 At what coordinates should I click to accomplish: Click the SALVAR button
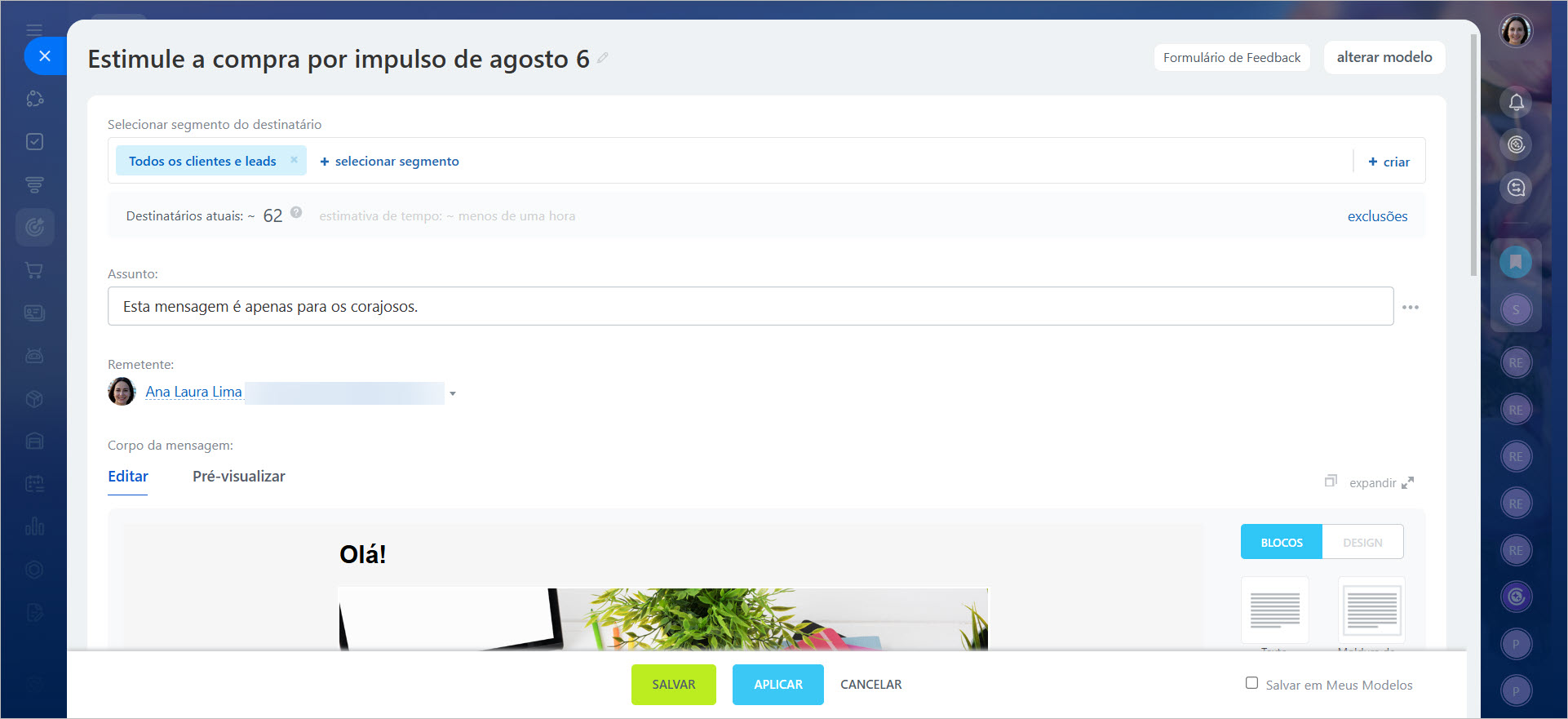point(674,685)
